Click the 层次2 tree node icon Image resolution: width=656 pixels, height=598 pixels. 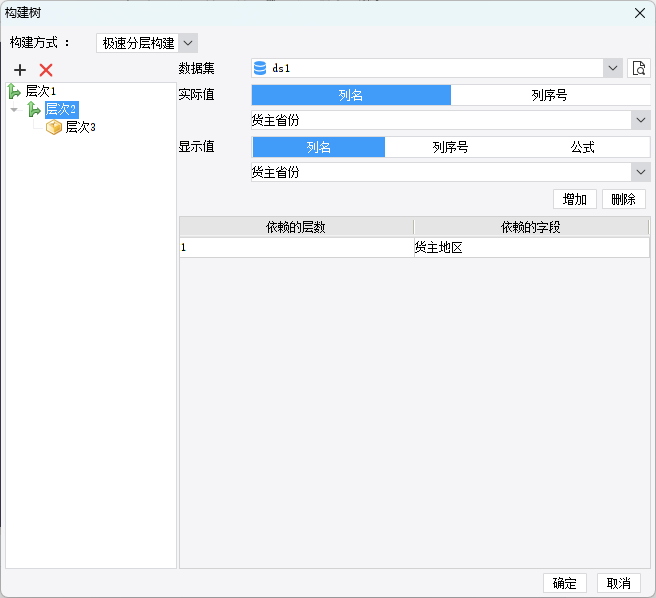click(x=34, y=109)
